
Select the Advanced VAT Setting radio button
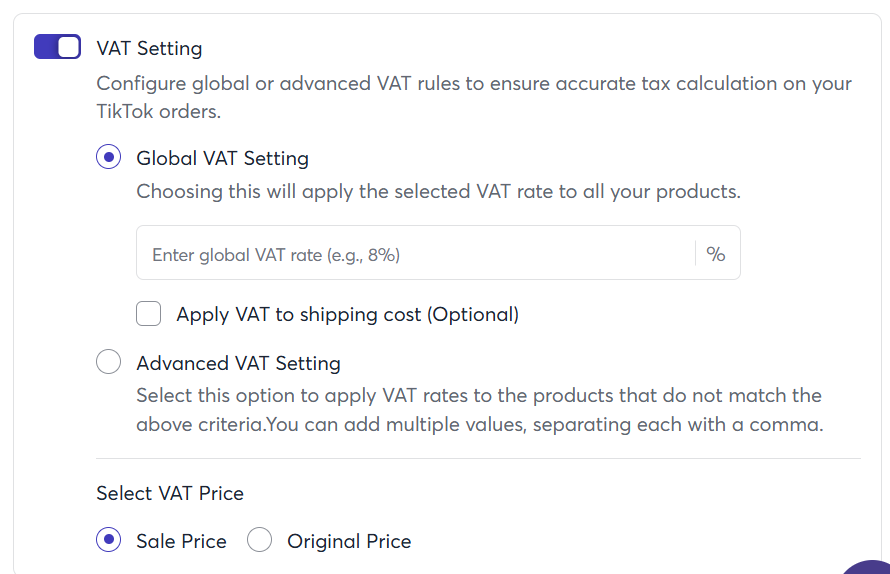(x=109, y=363)
